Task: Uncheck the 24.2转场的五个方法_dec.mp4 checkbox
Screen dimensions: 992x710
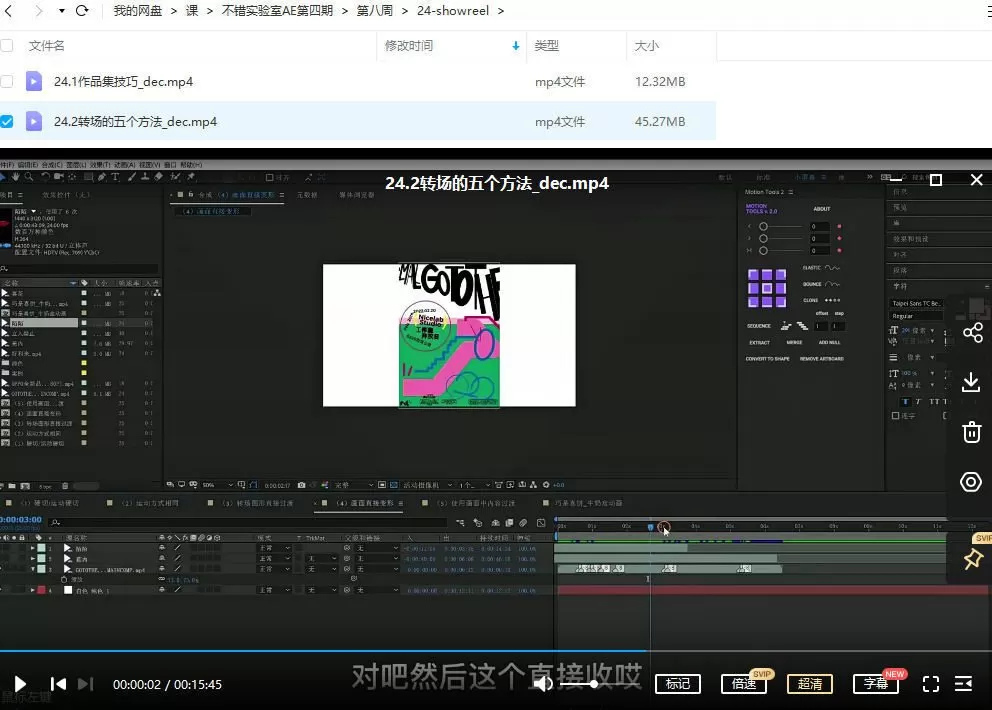Action: [8, 122]
